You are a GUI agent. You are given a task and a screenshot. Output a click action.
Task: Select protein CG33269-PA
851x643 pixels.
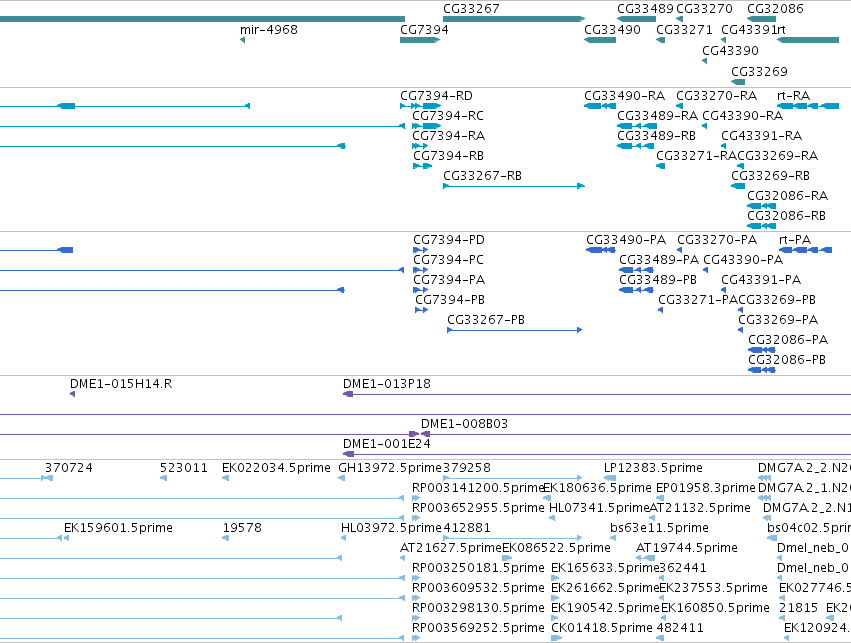(778, 320)
